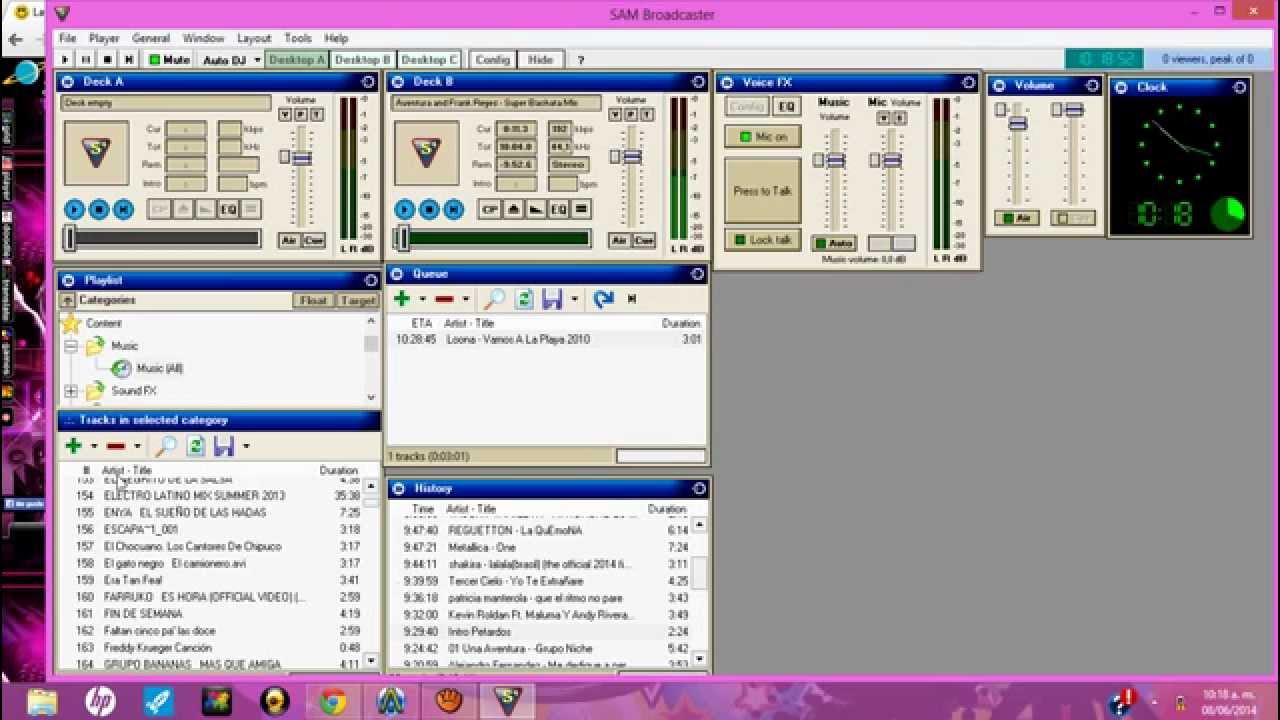This screenshot has width=1280, height=720.
Task: Stop playback on Deck B
Action: (x=429, y=209)
